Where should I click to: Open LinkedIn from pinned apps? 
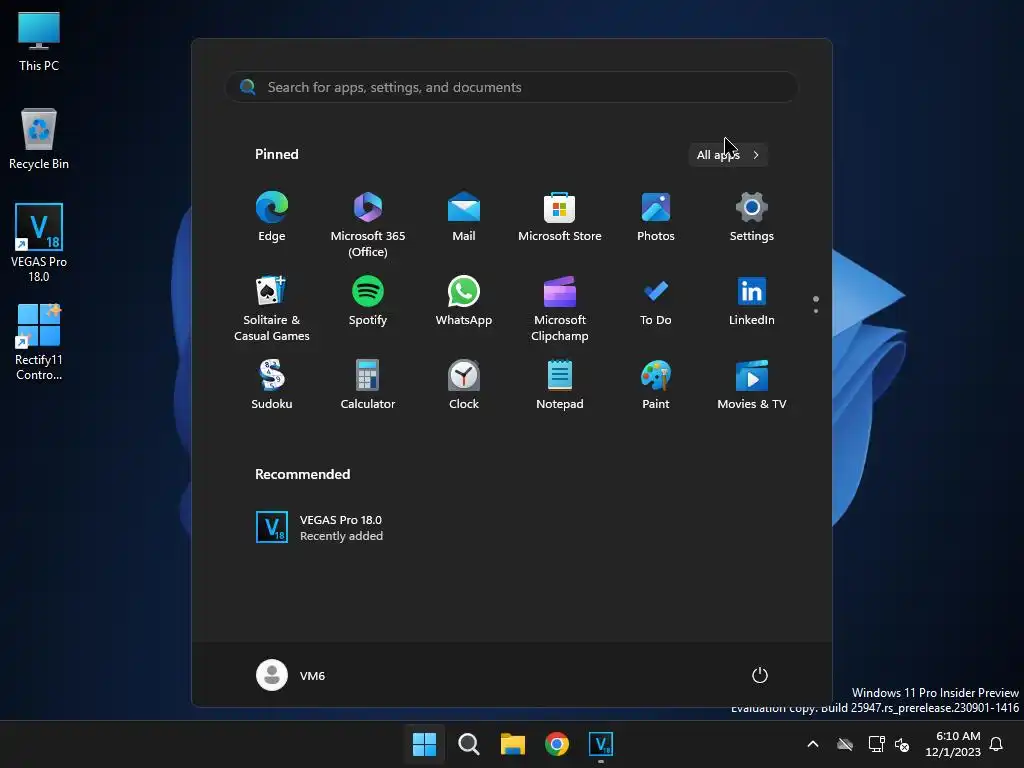752,301
